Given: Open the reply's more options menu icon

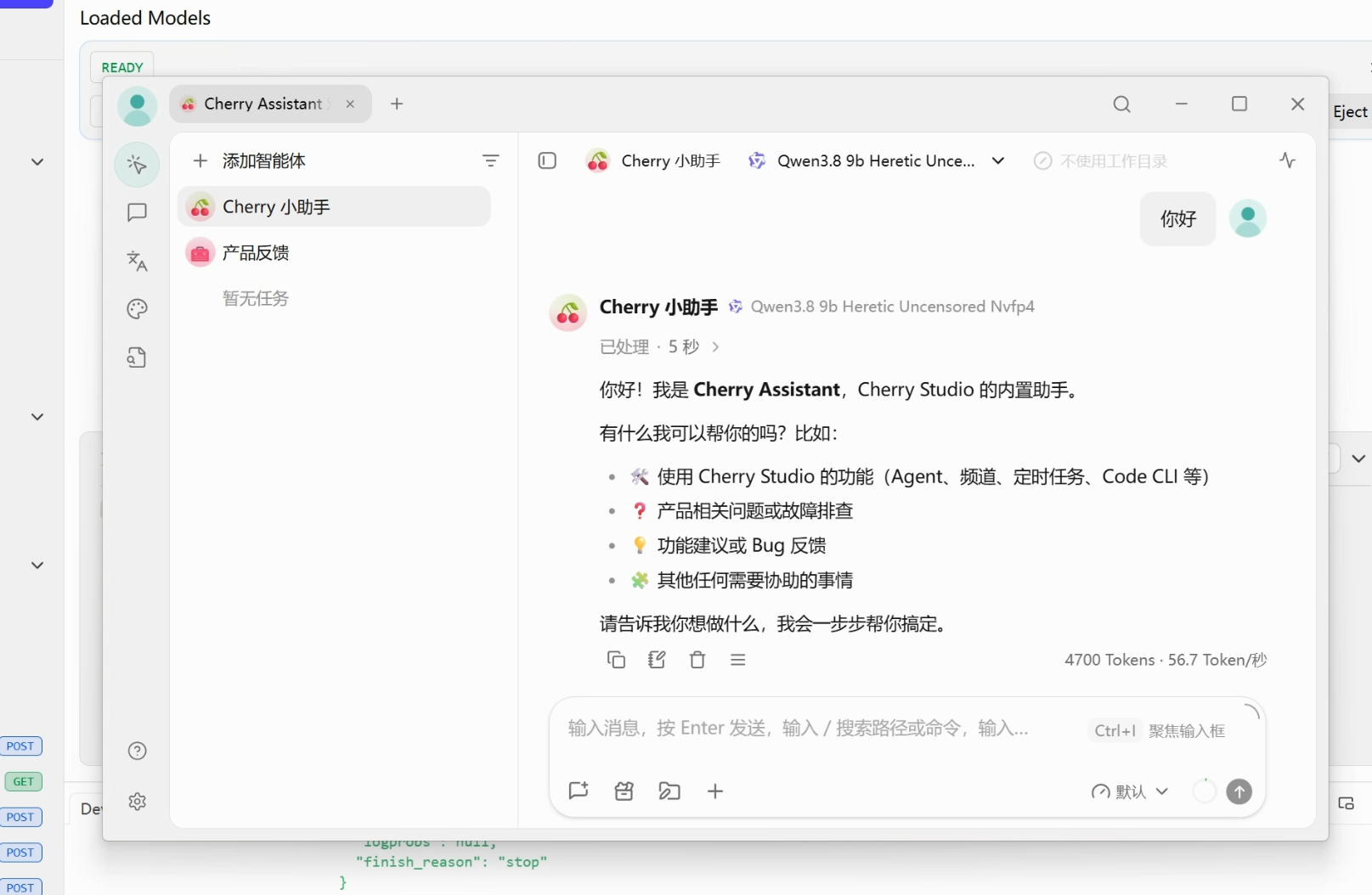Looking at the screenshot, I should tap(738, 660).
